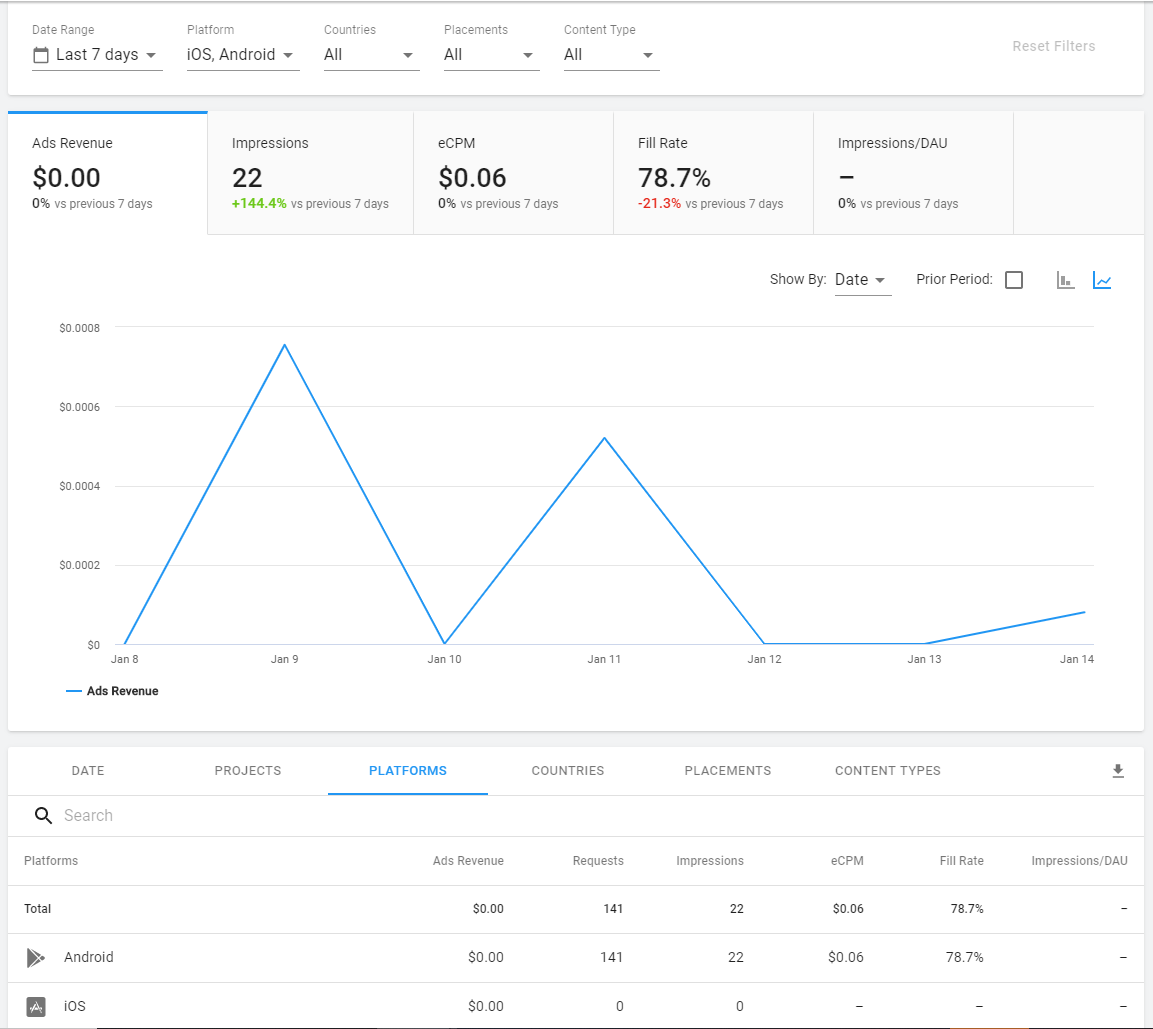Click the Ads Revenue legend below the chart

112,690
